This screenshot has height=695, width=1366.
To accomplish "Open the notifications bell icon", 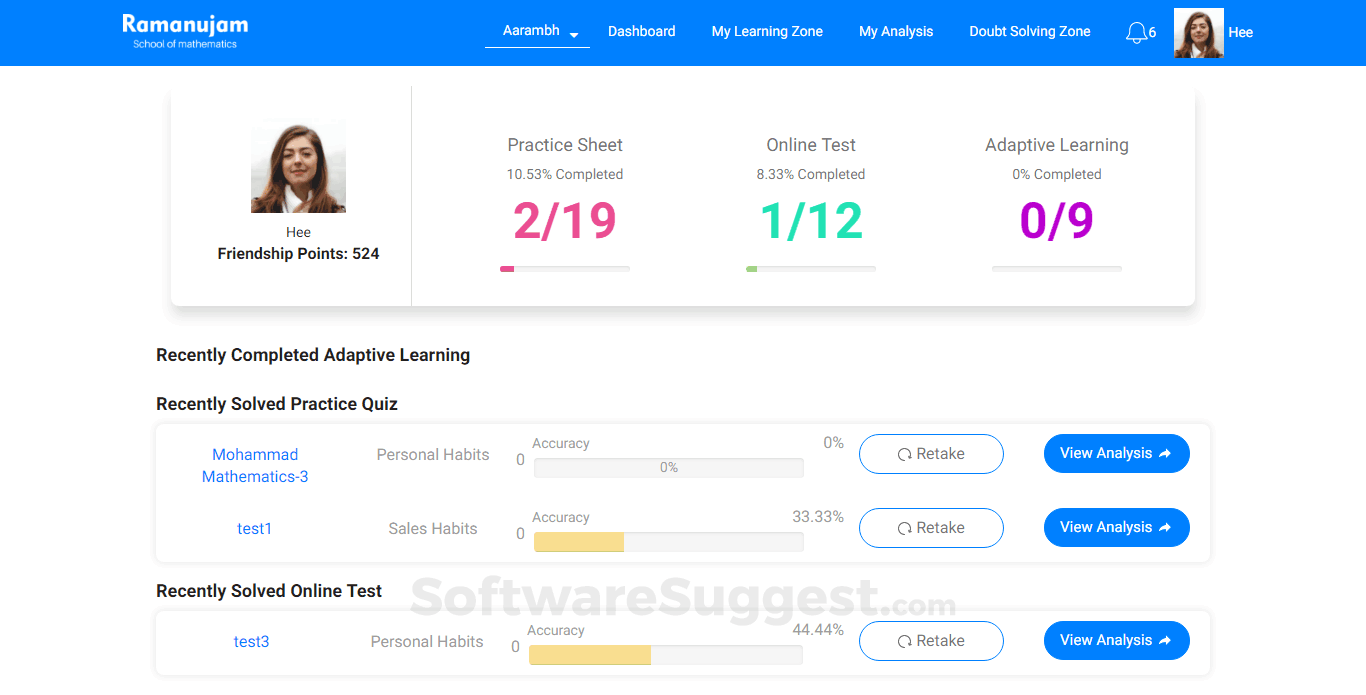I will coord(1136,33).
